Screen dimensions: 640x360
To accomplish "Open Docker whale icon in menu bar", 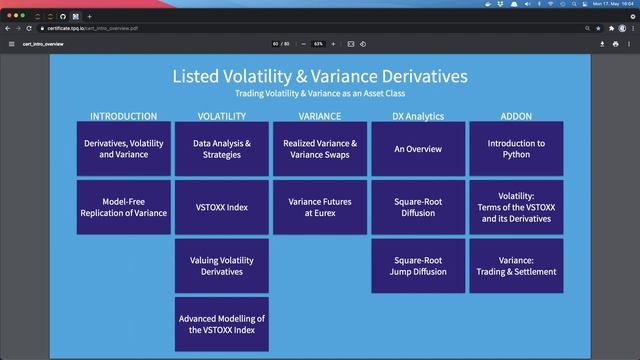I will tap(488, 4).
